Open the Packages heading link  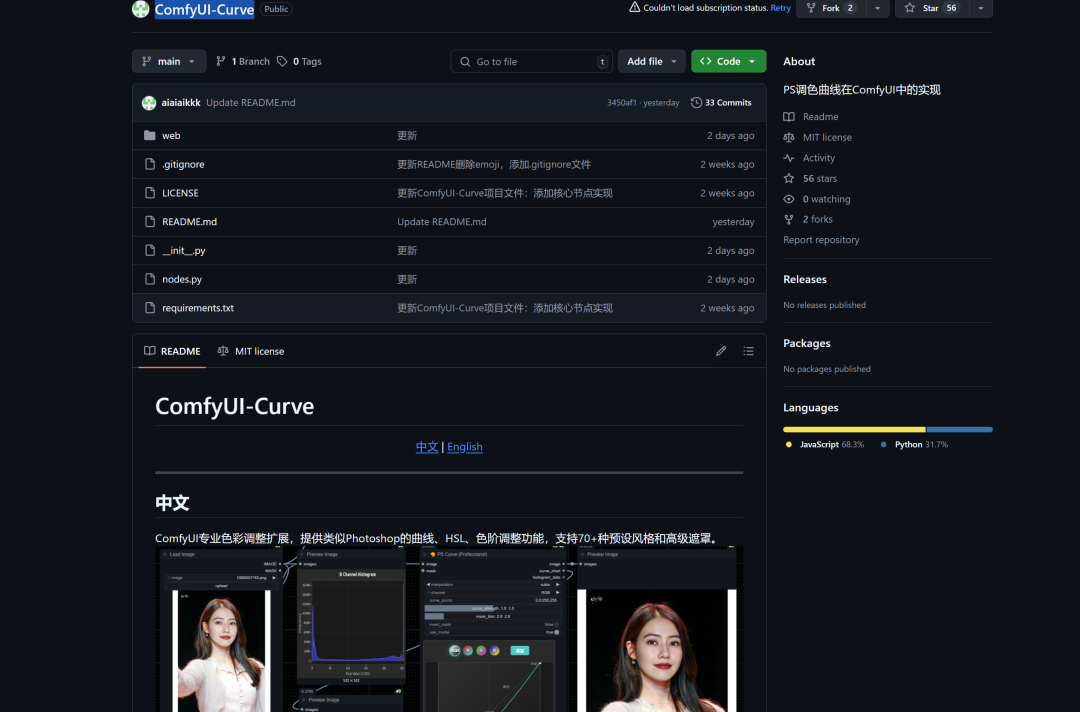(807, 343)
